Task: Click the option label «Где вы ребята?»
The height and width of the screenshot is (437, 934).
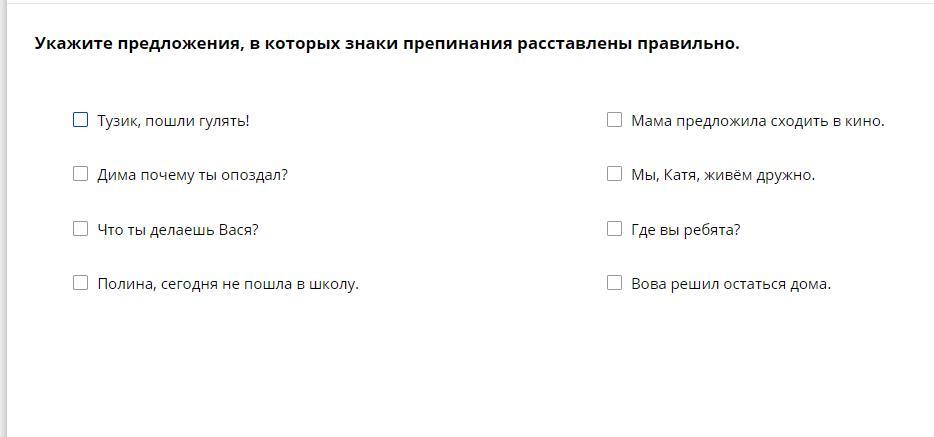Action: tap(686, 230)
